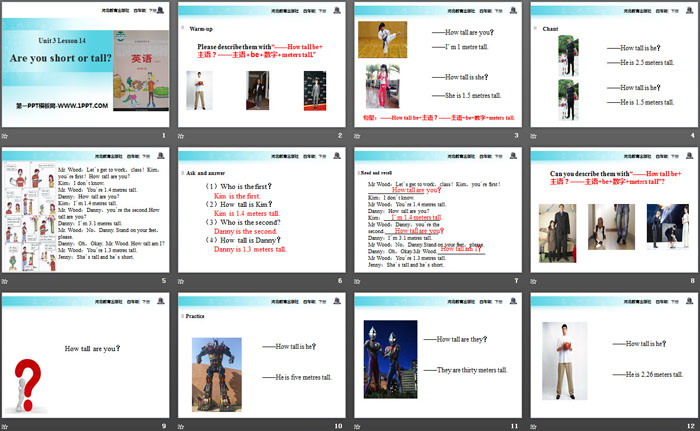Click the animation star icon under slide 11
Image resolution: width=700 pixels, height=431 pixels.
coord(357,427)
